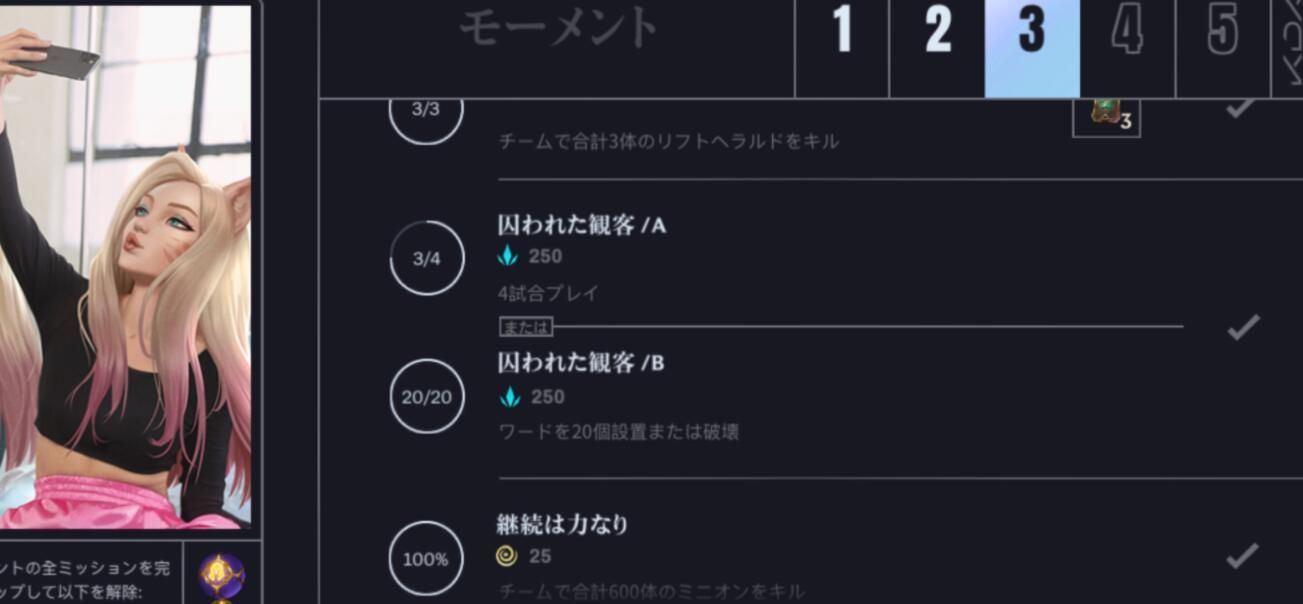Click the blue essence icon for 囚われた観客 /A reward
This screenshot has height=604, width=1303.
510,257
